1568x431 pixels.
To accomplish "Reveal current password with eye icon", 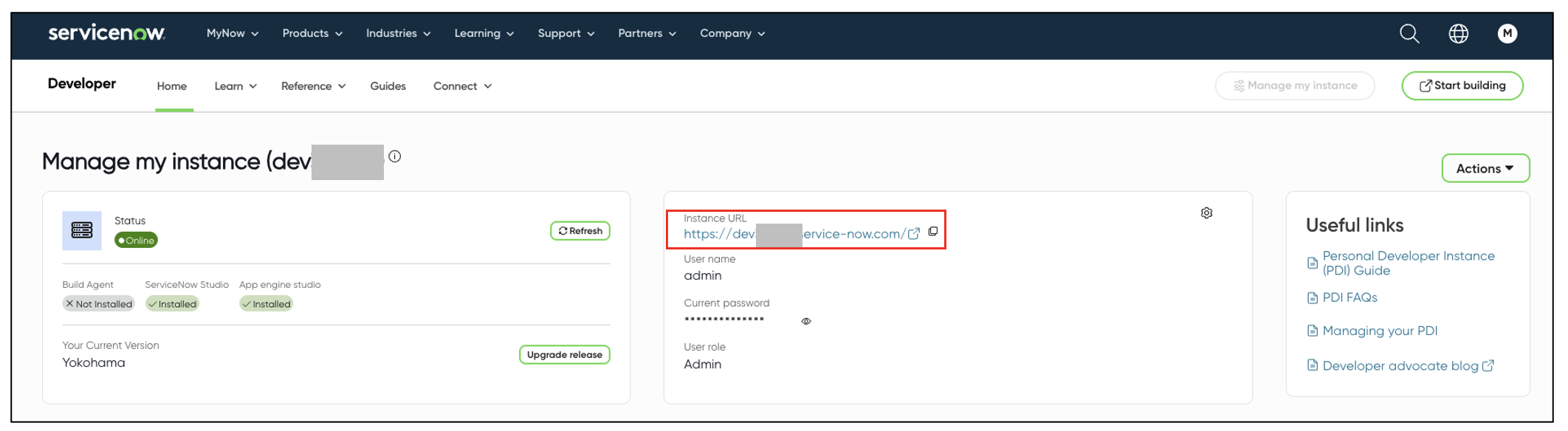I will (806, 321).
